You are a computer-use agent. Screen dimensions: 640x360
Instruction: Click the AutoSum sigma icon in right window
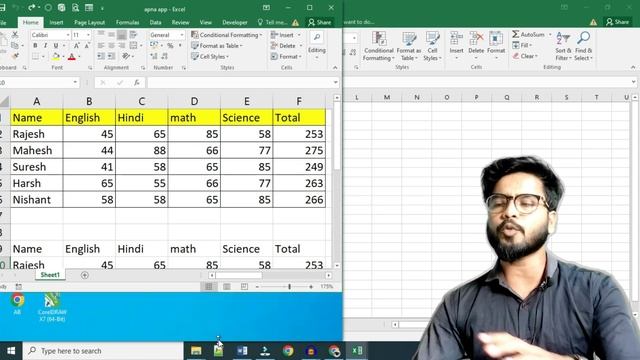pos(516,34)
